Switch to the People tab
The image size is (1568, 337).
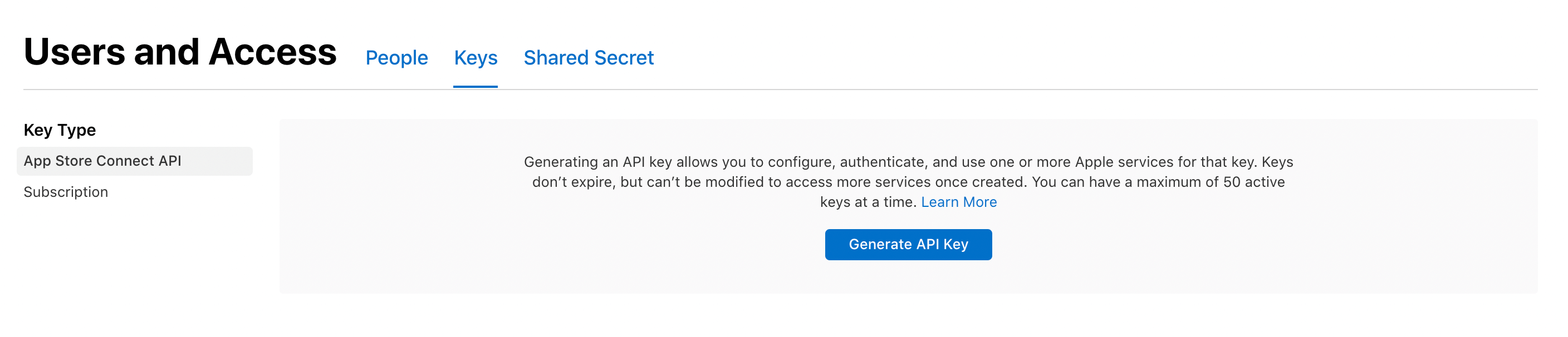(396, 58)
